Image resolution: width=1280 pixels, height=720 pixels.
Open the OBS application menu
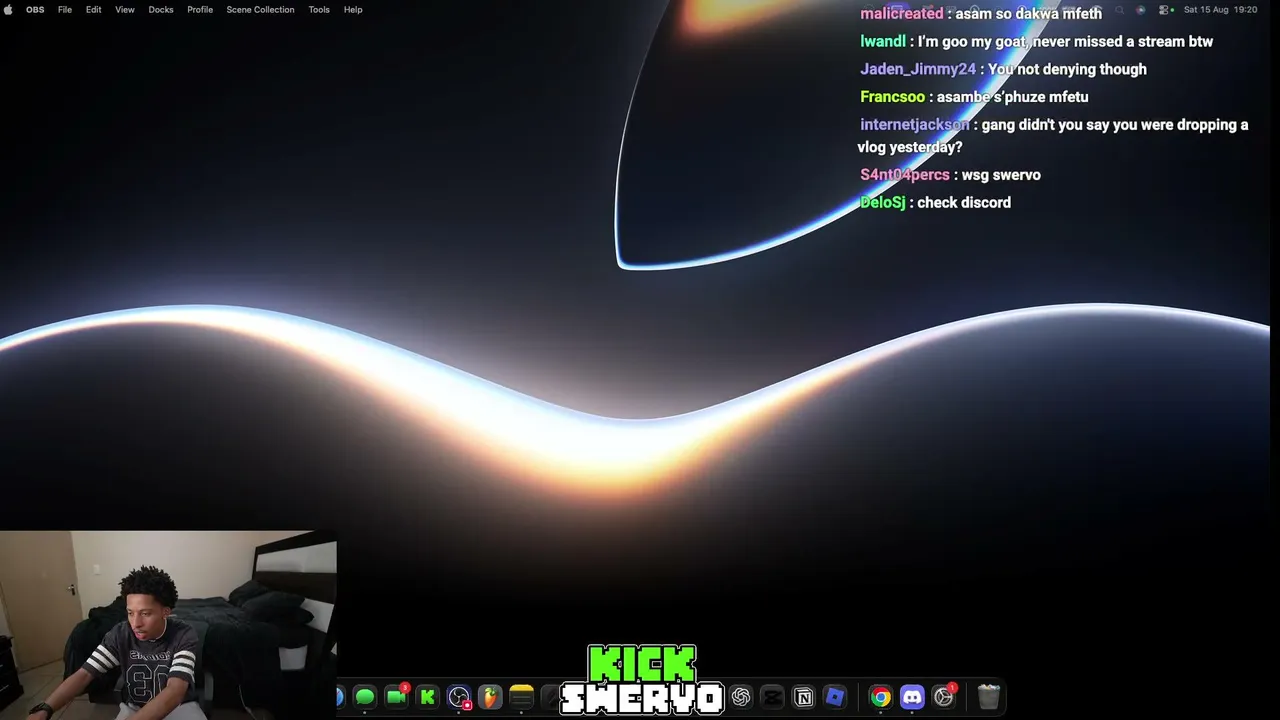pyautogui.click(x=35, y=9)
